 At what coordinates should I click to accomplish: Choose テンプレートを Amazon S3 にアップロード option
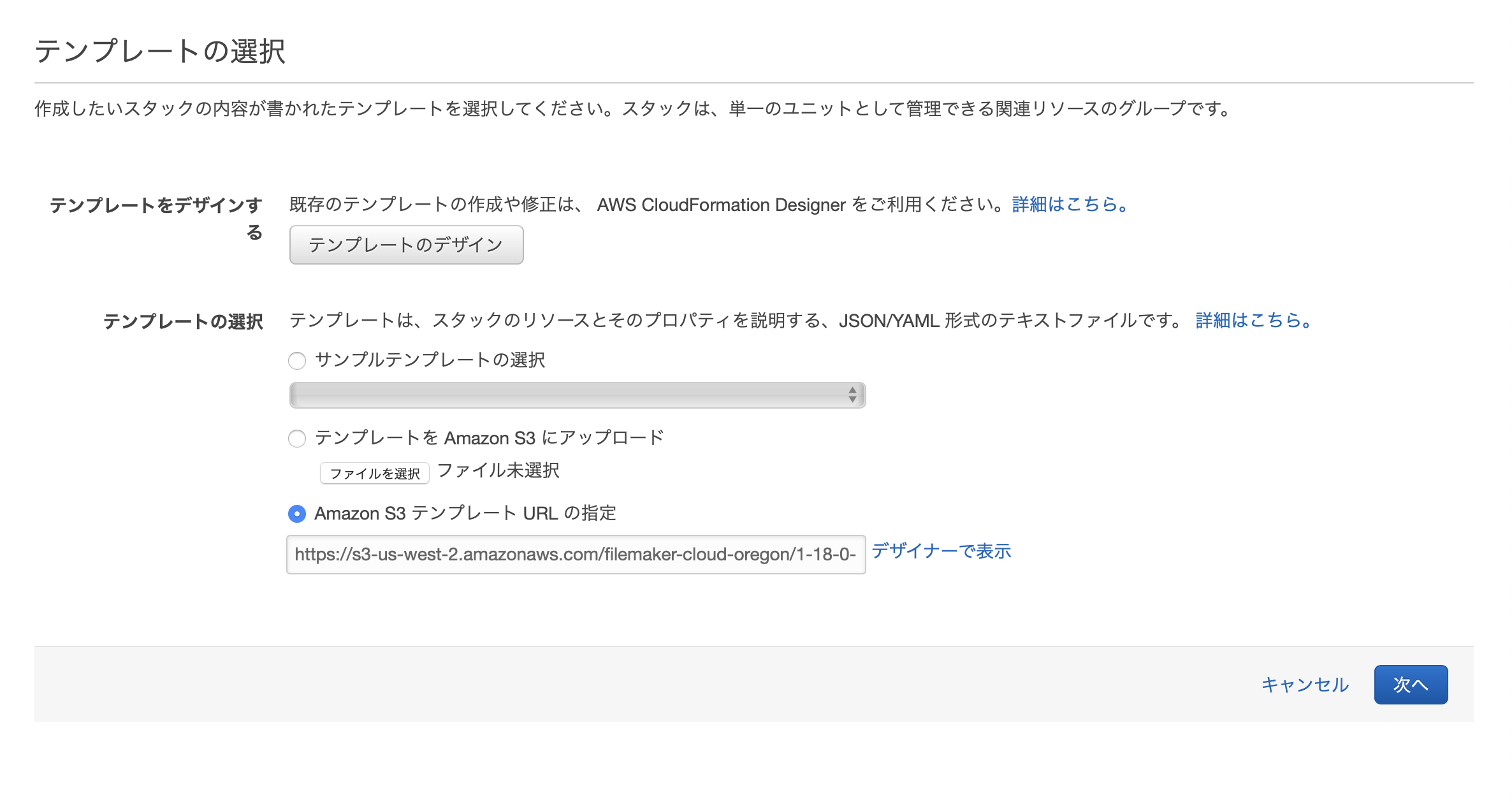(x=297, y=439)
